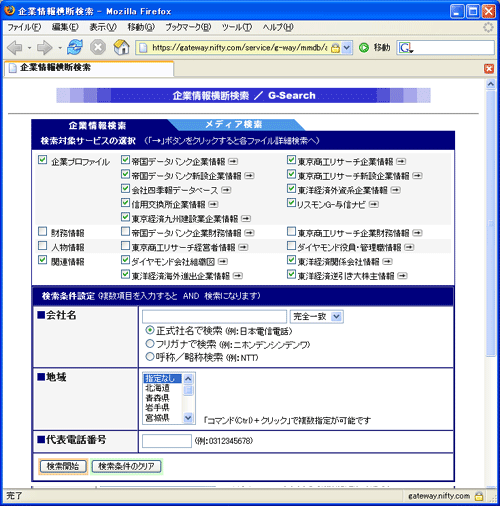
Task: Click the stop loading icon
Action: coord(98,47)
